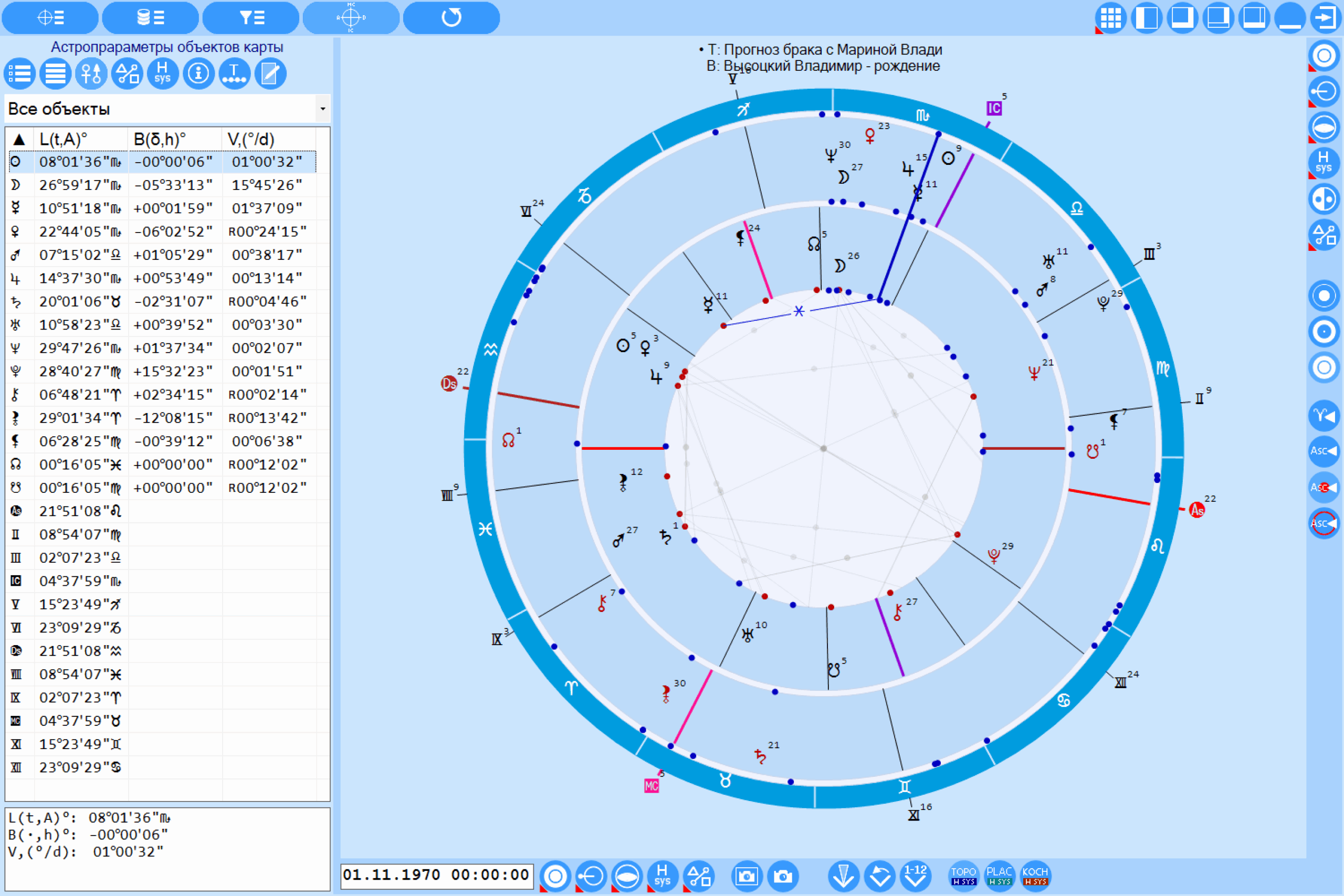The image size is (1344, 896).
Task: Click the framed camera icon bottom toolbar
Action: point(747,876)
